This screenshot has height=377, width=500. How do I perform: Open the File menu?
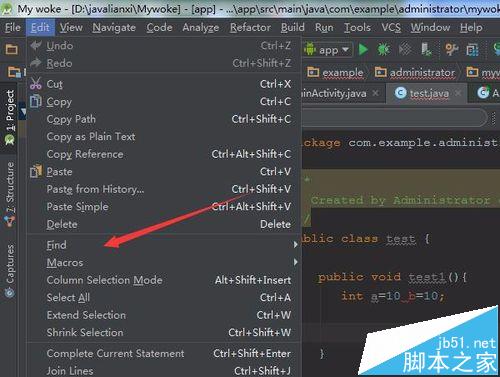pos(13,27)
